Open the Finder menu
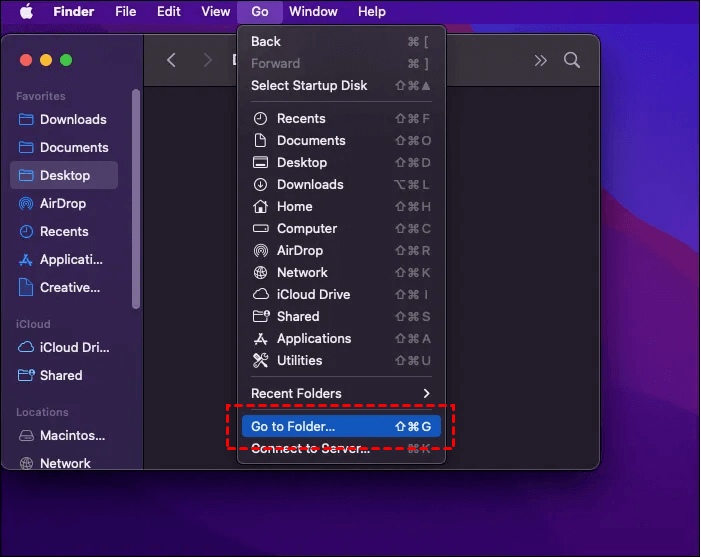This screenshot has width=701, height=558. tap(73, 12)
